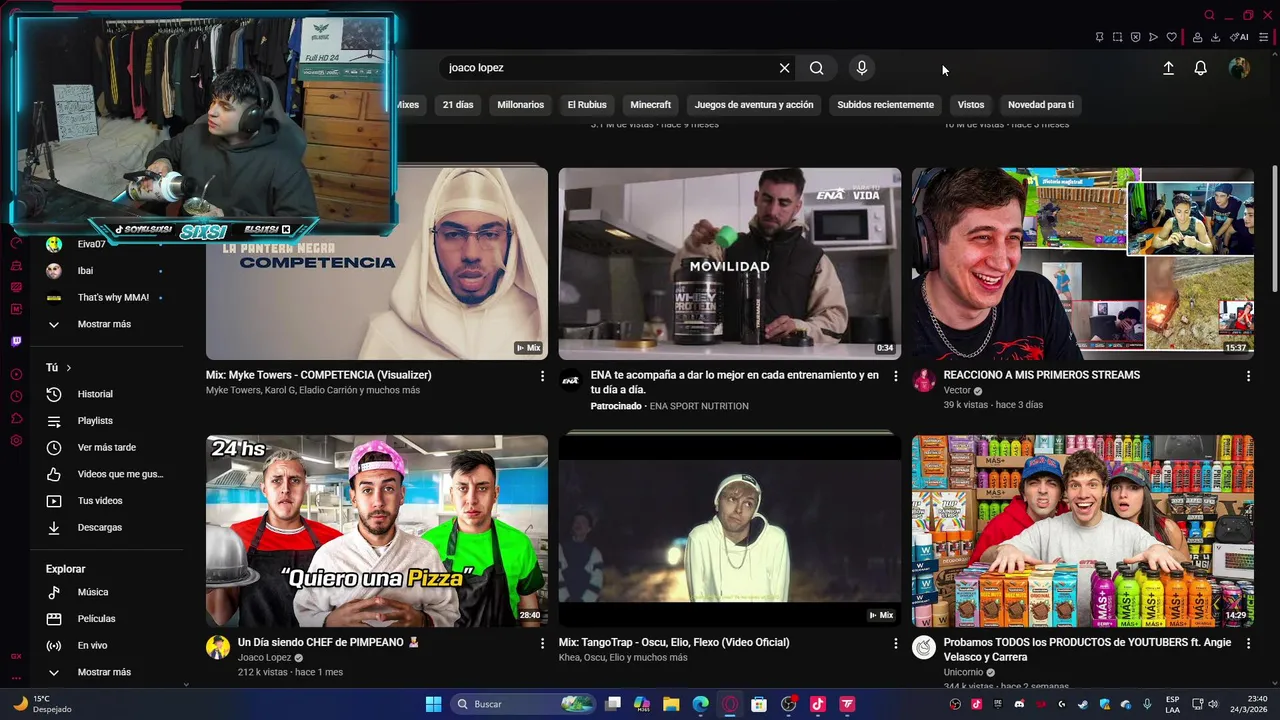Viewport: 1280px width, 720px height.
Task: Play the Quiero una Pizza chef thumbnail
Action: (x=377, y=531)
